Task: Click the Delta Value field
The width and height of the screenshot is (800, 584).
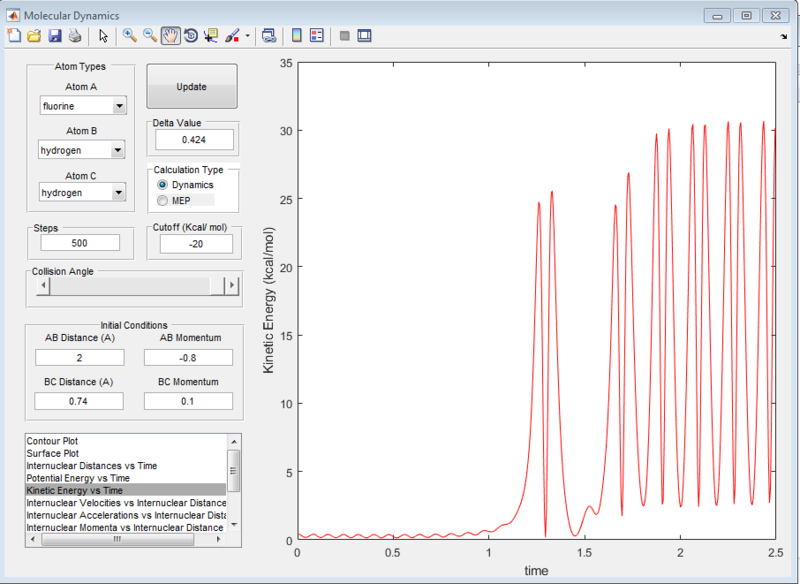Action: [x=194, y=140]
